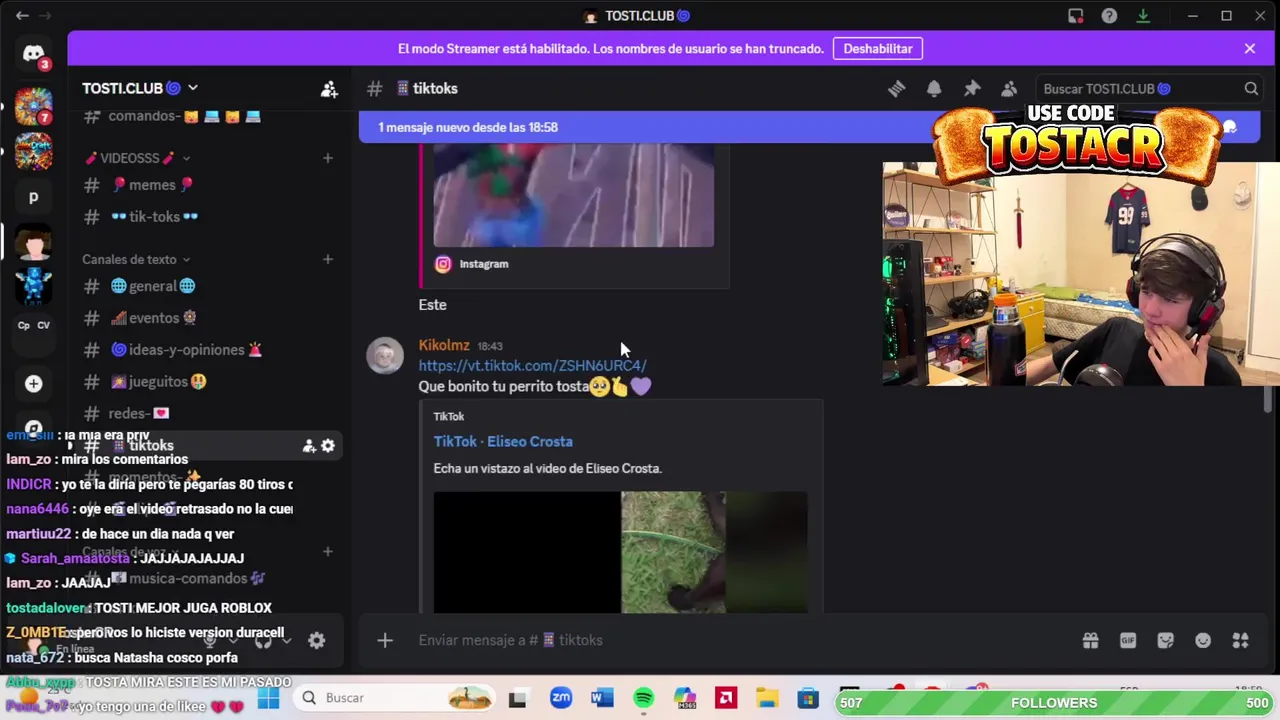1280x720 pixels.
Task: Click Kikolmz's avatar
Action: [x=385, y=356]
